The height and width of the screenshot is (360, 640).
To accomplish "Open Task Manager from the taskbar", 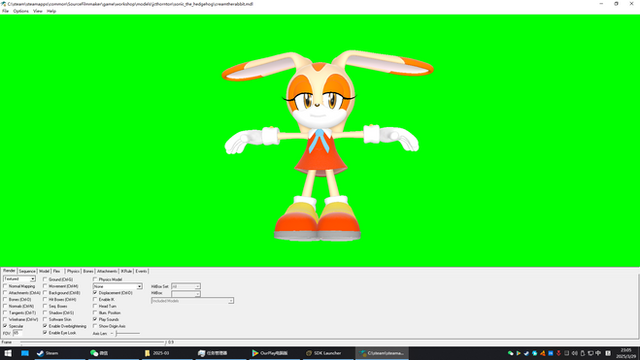I will [x=220, y=353].
